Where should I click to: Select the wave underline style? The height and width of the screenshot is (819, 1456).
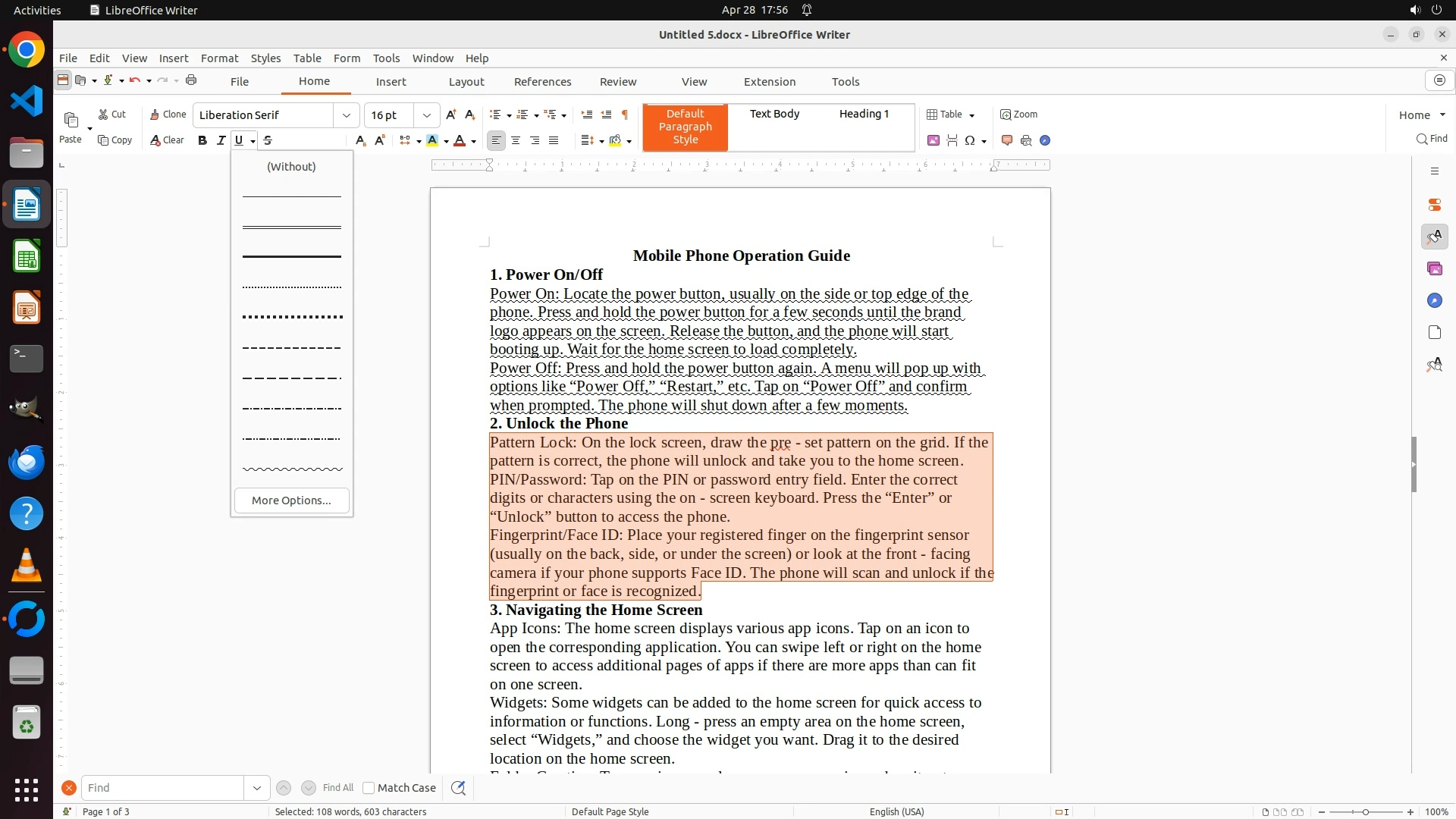(x=292, y=469)
